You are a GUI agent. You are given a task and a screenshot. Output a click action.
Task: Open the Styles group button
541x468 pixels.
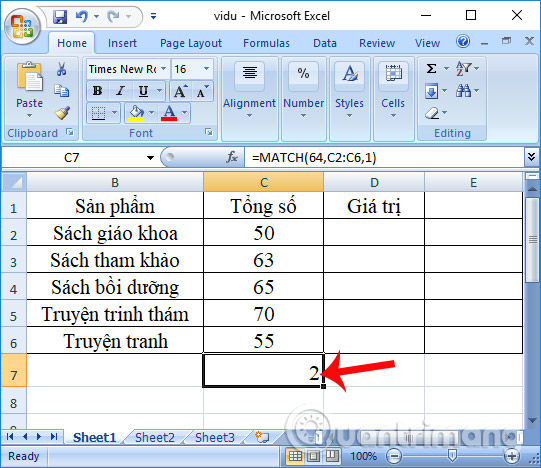click(350, 99)
